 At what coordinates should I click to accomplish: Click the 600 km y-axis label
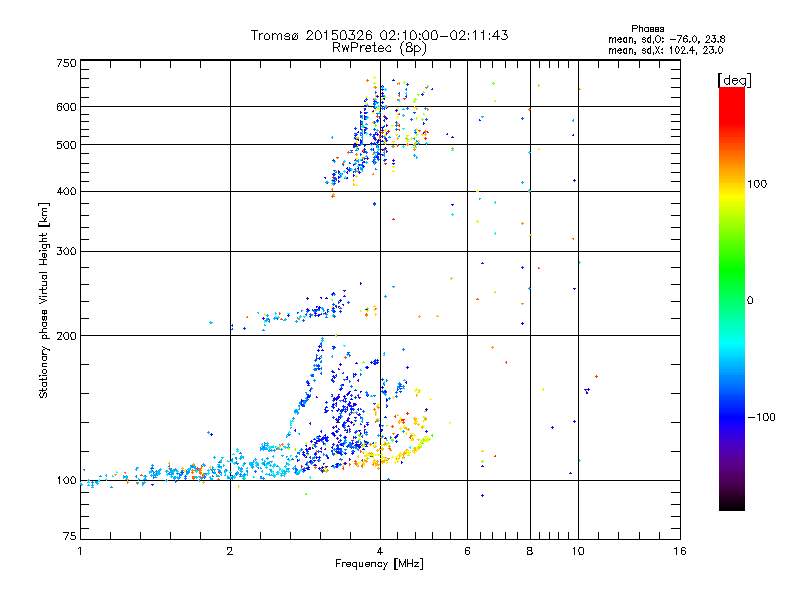pyautogui.click(x=66, y=107)
